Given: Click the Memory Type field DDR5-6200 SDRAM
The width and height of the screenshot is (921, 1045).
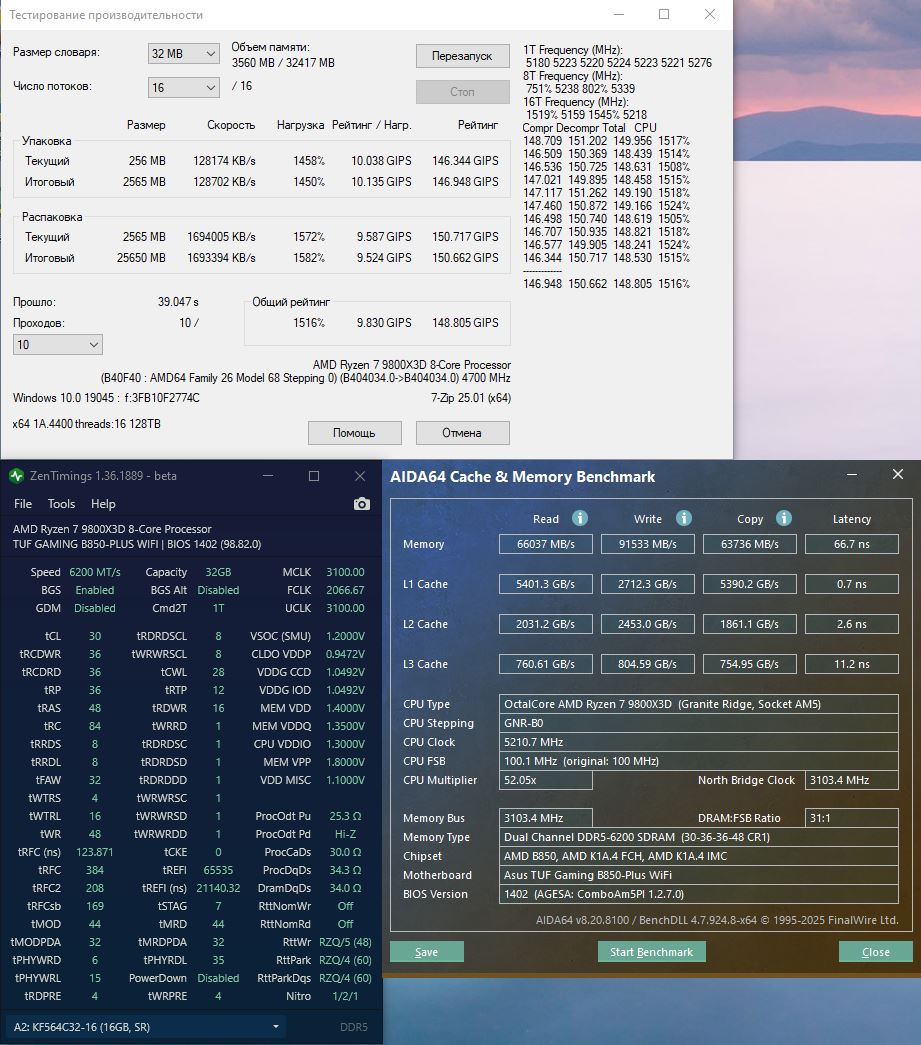Looking at the screenshot, I should [698, 837].
